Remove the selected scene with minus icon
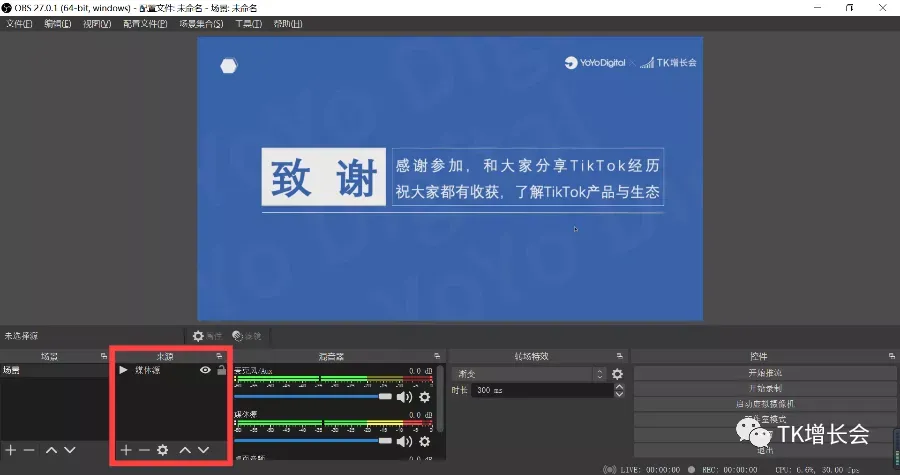Screen dimensions: 900x475 pyautogui.click(x=29, y=450)
